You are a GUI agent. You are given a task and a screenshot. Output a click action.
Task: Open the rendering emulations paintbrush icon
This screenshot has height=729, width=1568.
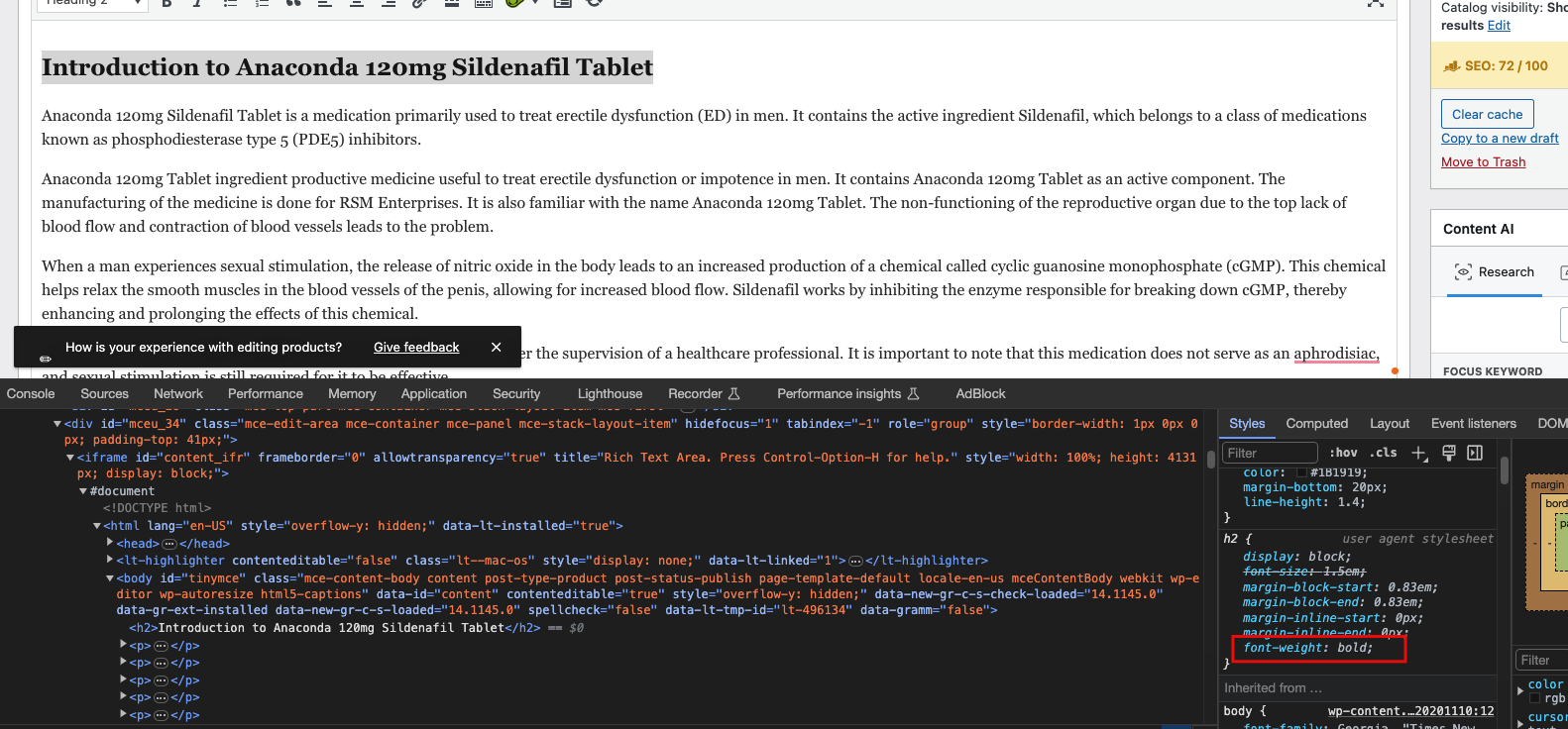point(1448,453)
